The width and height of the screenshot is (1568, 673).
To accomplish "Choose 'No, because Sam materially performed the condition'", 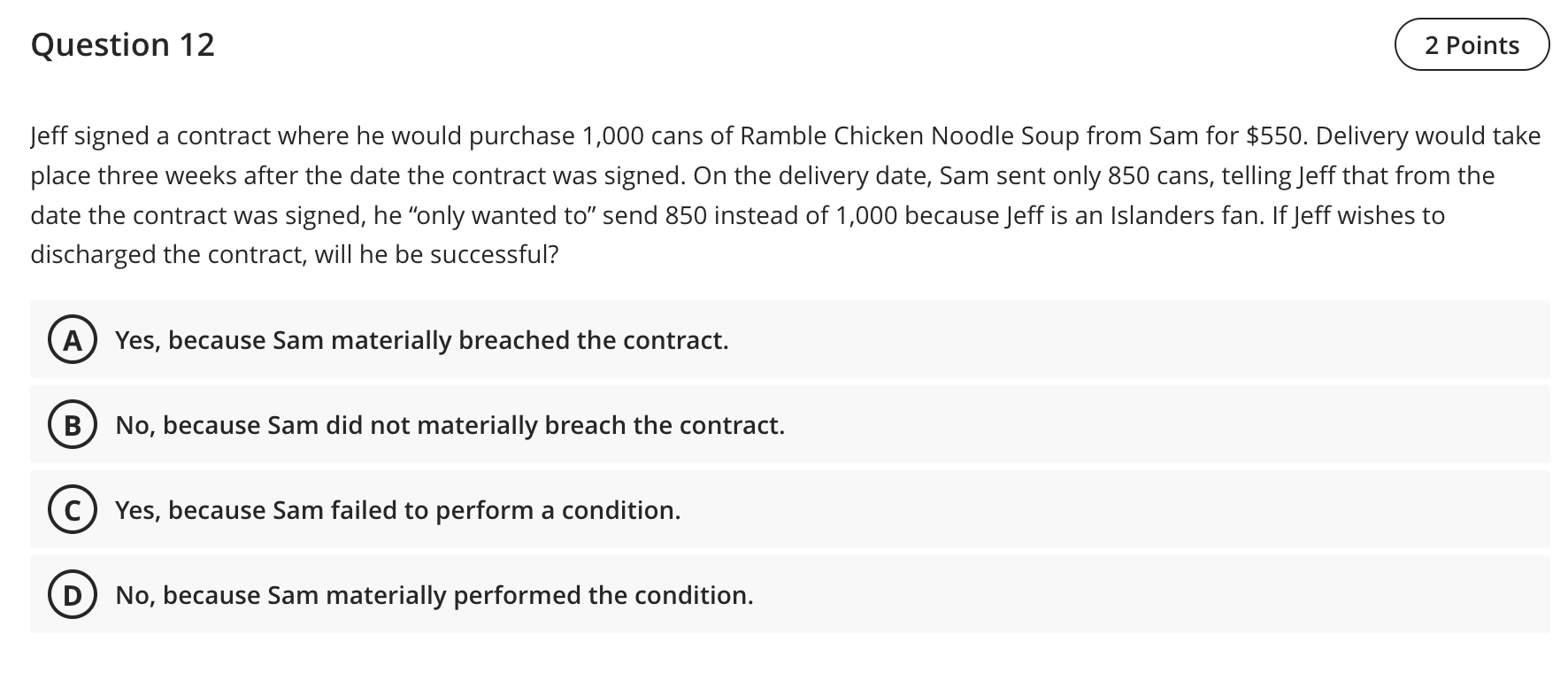I will point(434,595).
